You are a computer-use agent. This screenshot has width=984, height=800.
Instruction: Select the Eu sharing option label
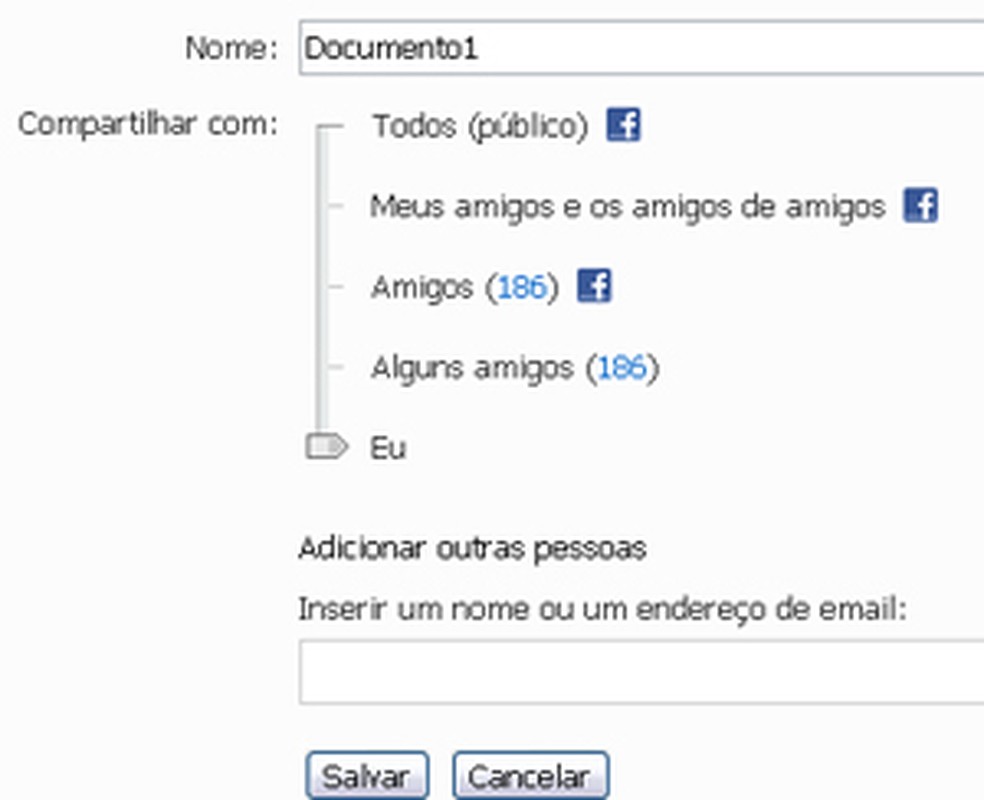point(388,448)
